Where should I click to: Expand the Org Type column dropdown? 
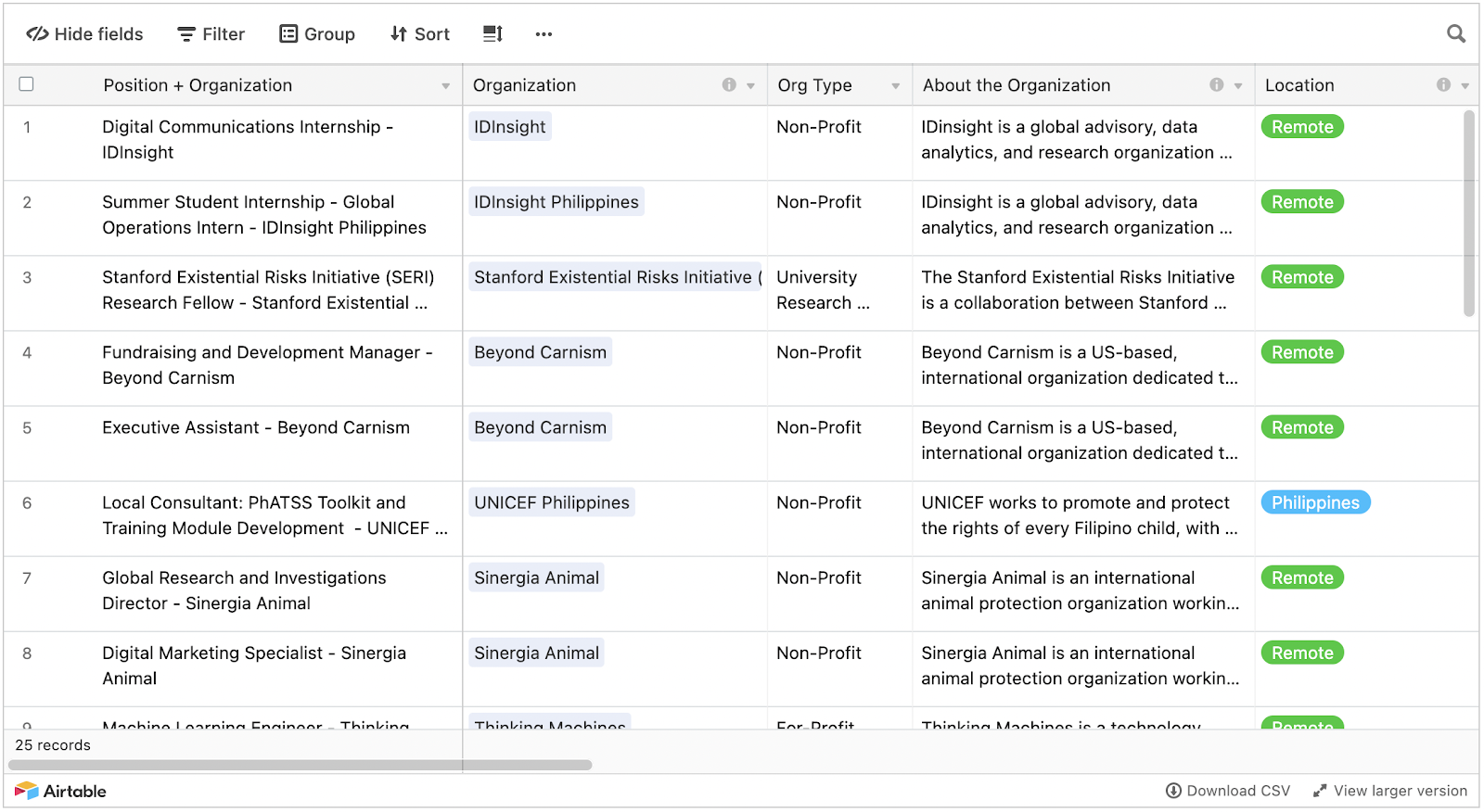(x=896, y=86)
